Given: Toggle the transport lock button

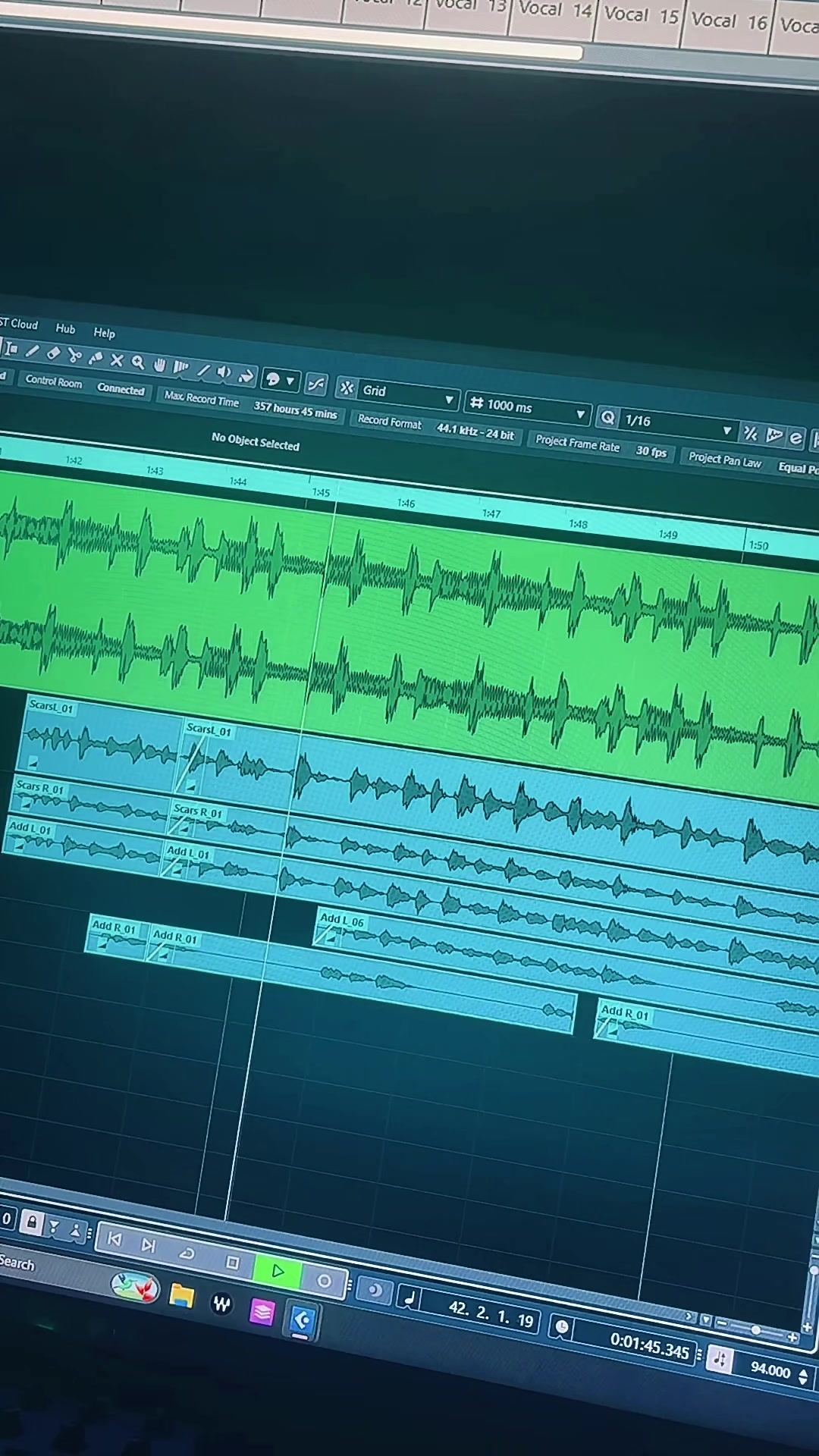Looking at the screenshot, I should [32, 1222].
